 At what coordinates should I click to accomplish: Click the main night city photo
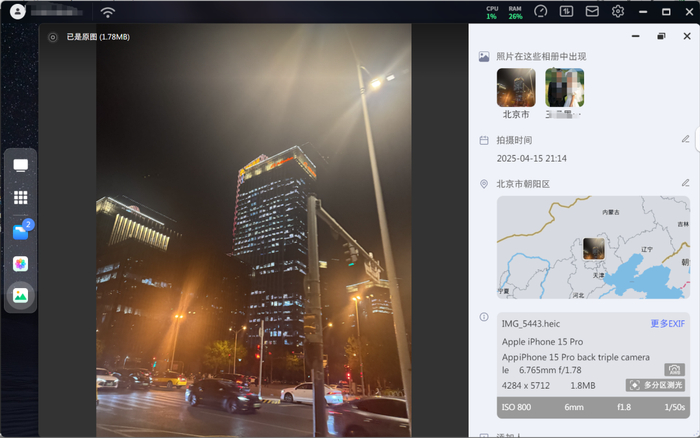point(254,230)
